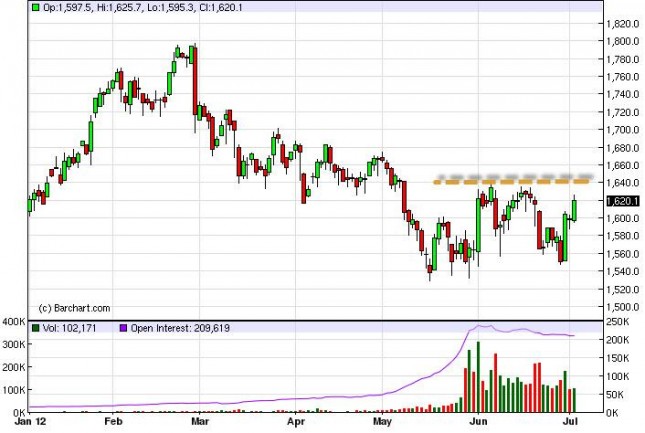Viewport: 645px width, 433px height.
Task: Click the 1,820.0 price axis label
Action: (623, 23)
